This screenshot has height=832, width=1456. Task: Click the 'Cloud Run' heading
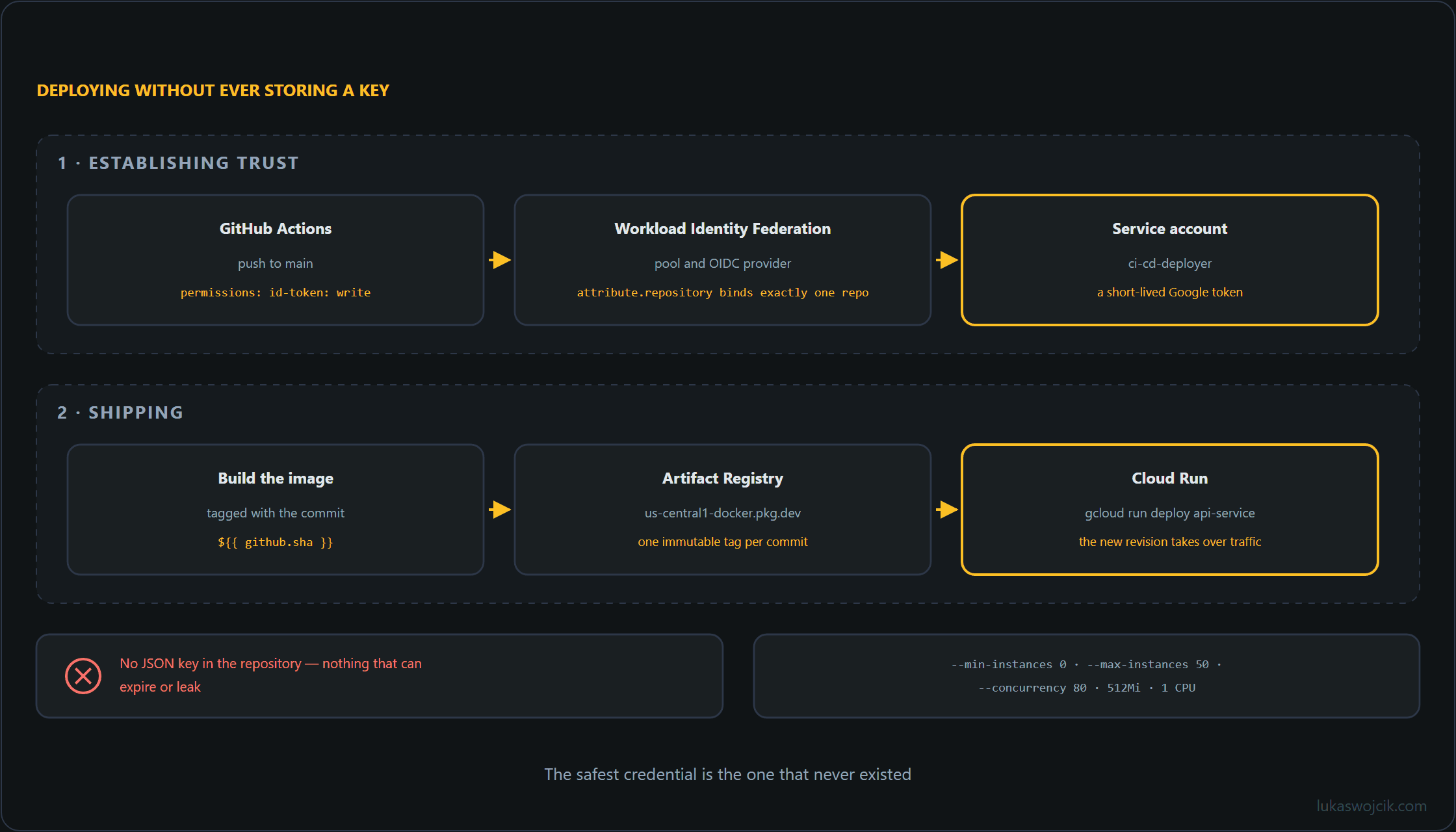pyautogui.click(x=1170, y=478)
